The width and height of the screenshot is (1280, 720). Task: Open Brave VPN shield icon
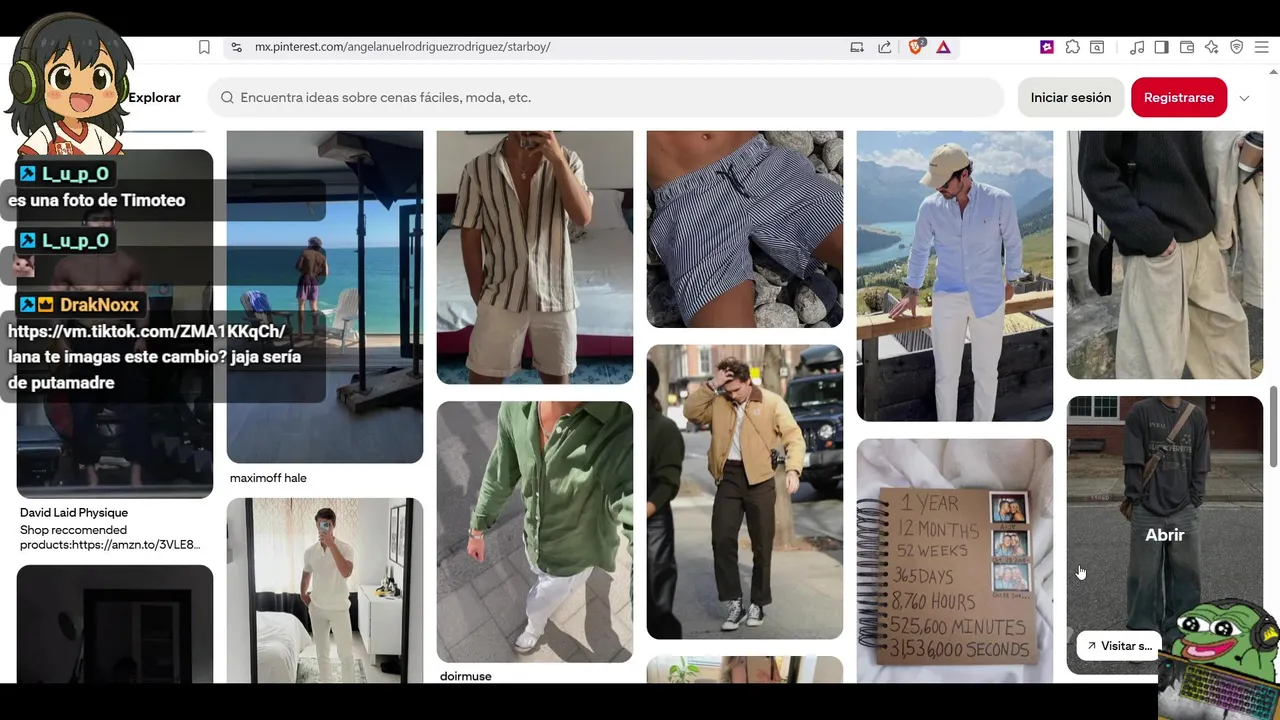(x=1237, y=47)
